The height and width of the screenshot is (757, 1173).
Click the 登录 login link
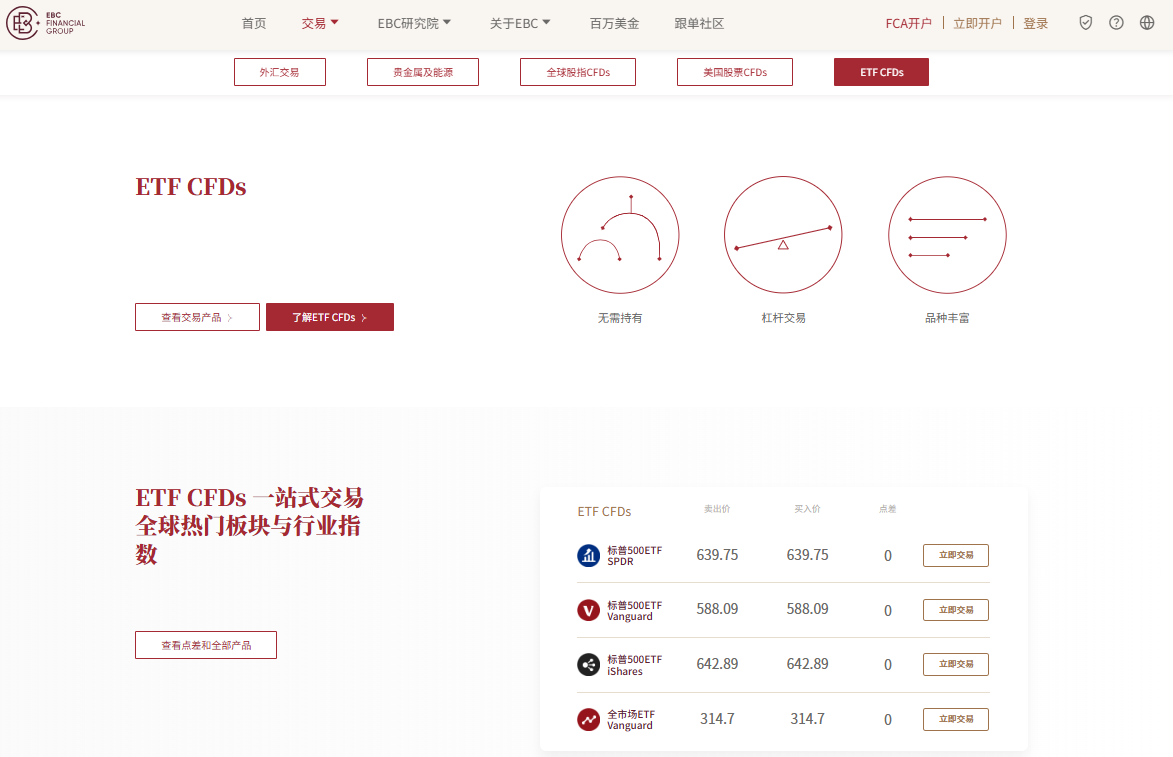tap(1035, 23)
